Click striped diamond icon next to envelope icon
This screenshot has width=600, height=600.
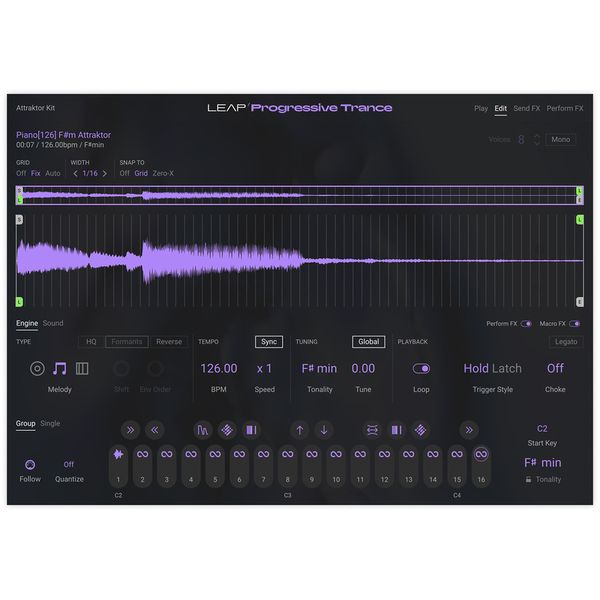point(227,430)
